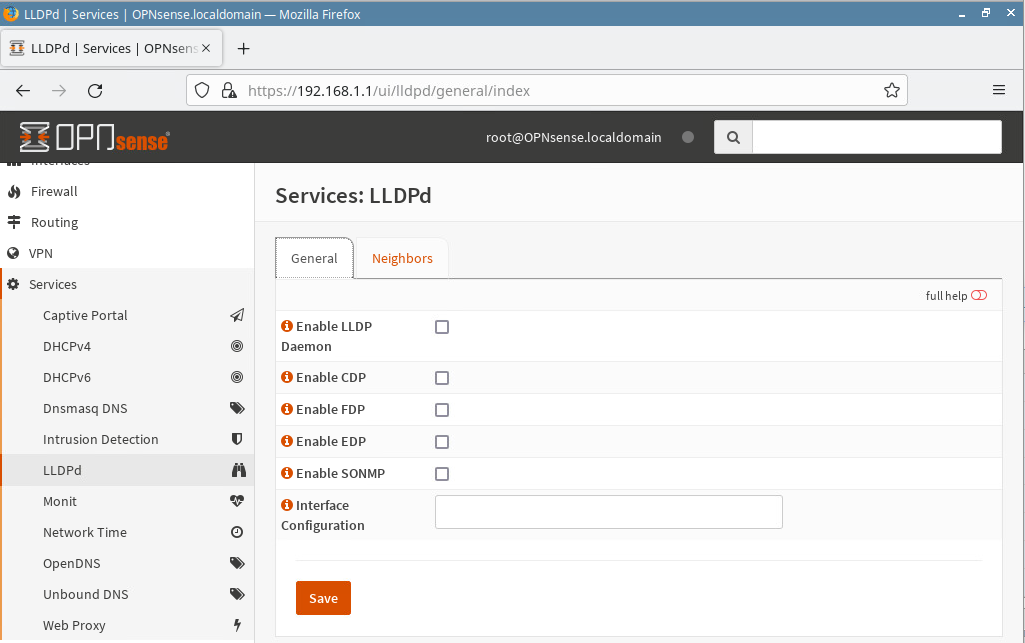Click the info icon beside Enable CDP
1025x643 pixels.
[287, 378]
